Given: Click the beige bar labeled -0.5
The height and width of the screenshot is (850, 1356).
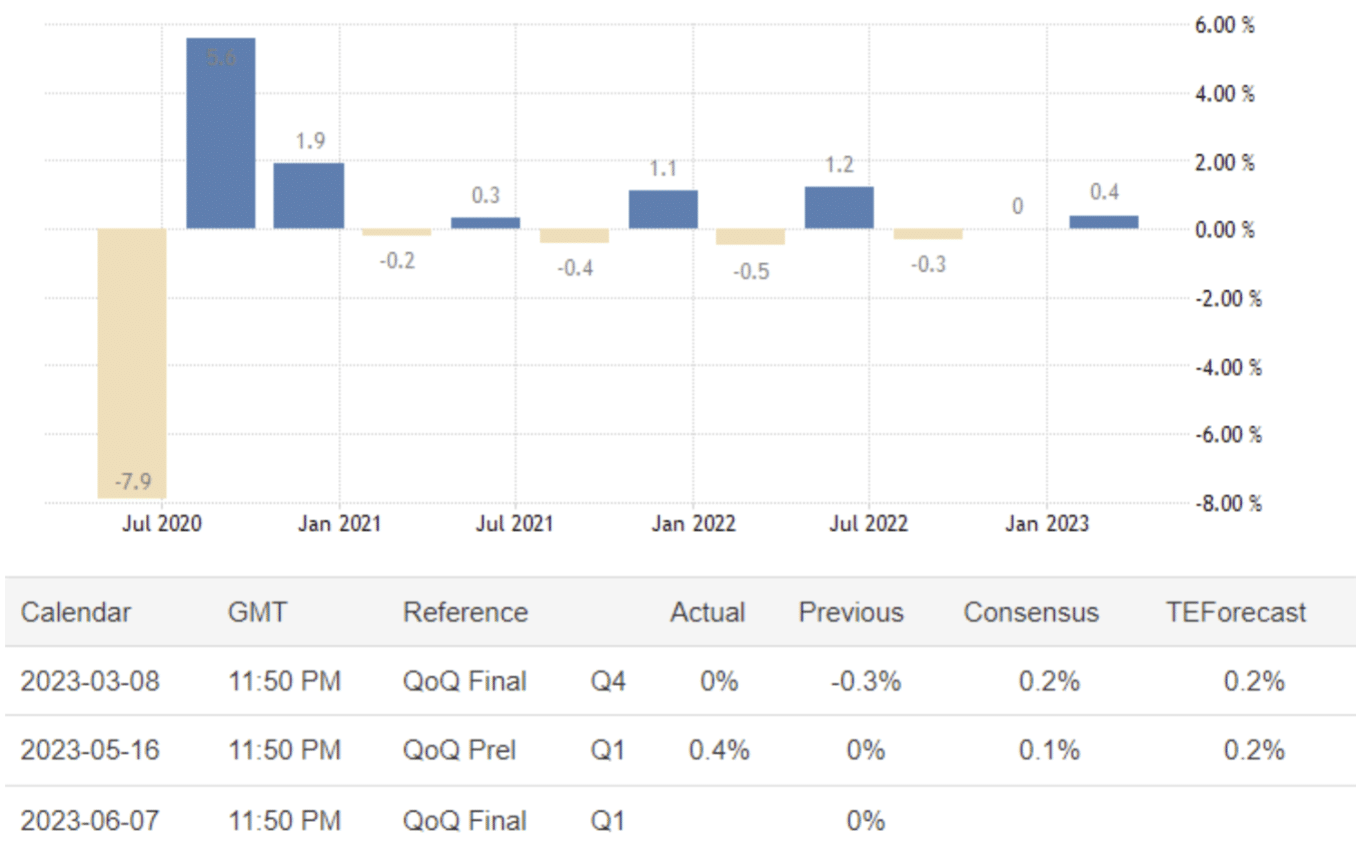Looking at the screenshot, I should [750, 237].
